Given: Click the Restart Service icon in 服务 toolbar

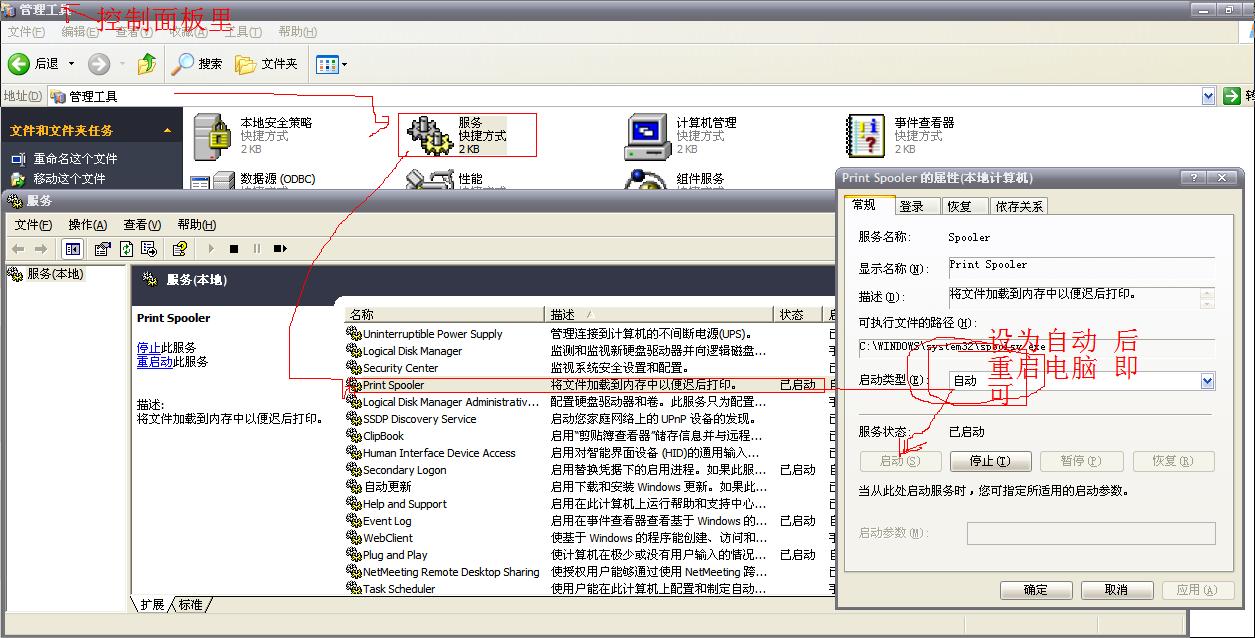Looking at the screenshot, I should (280, 249).
